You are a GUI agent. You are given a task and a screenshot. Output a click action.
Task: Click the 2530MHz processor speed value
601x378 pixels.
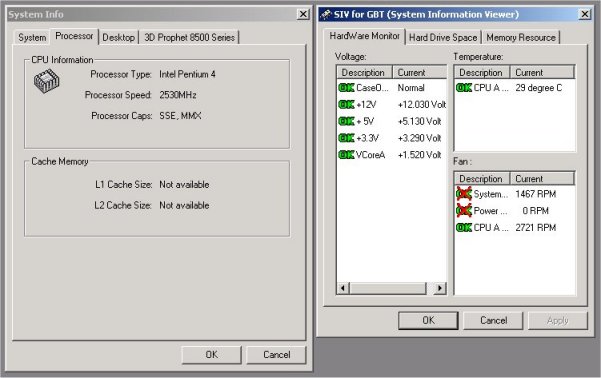(x=178, y=95)
